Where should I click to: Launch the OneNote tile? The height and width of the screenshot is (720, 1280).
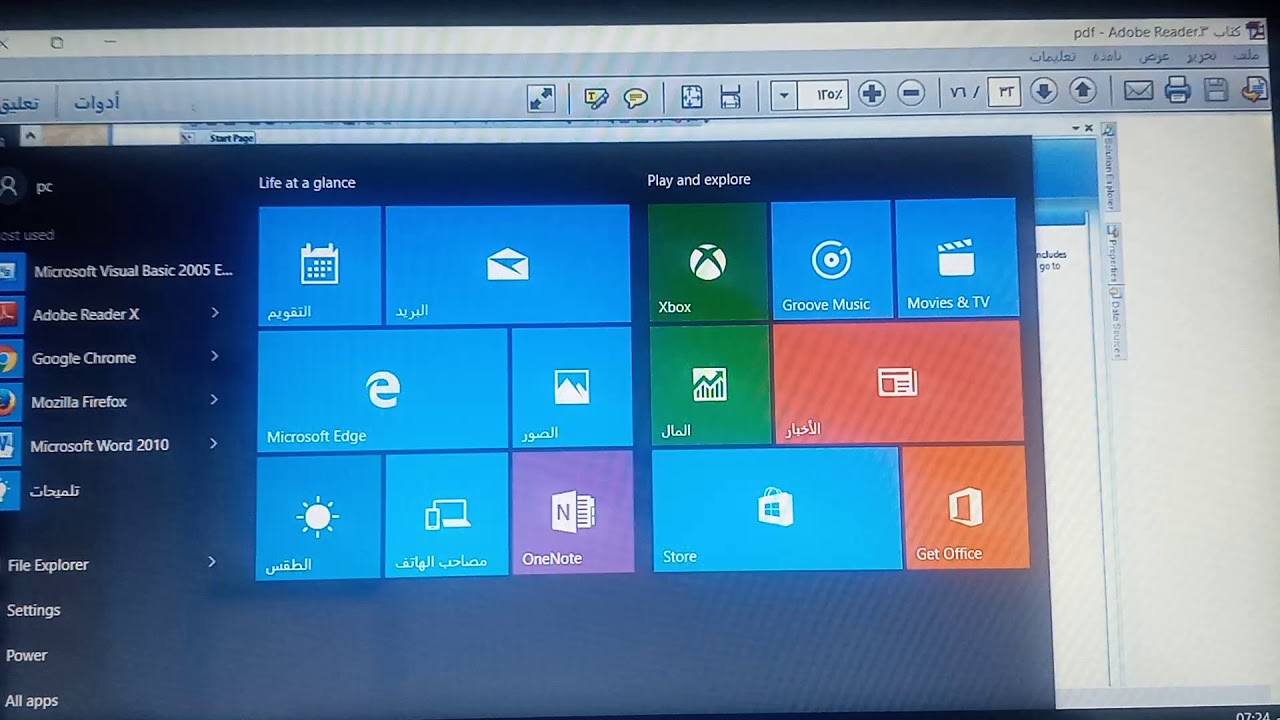tap(572, 513)
